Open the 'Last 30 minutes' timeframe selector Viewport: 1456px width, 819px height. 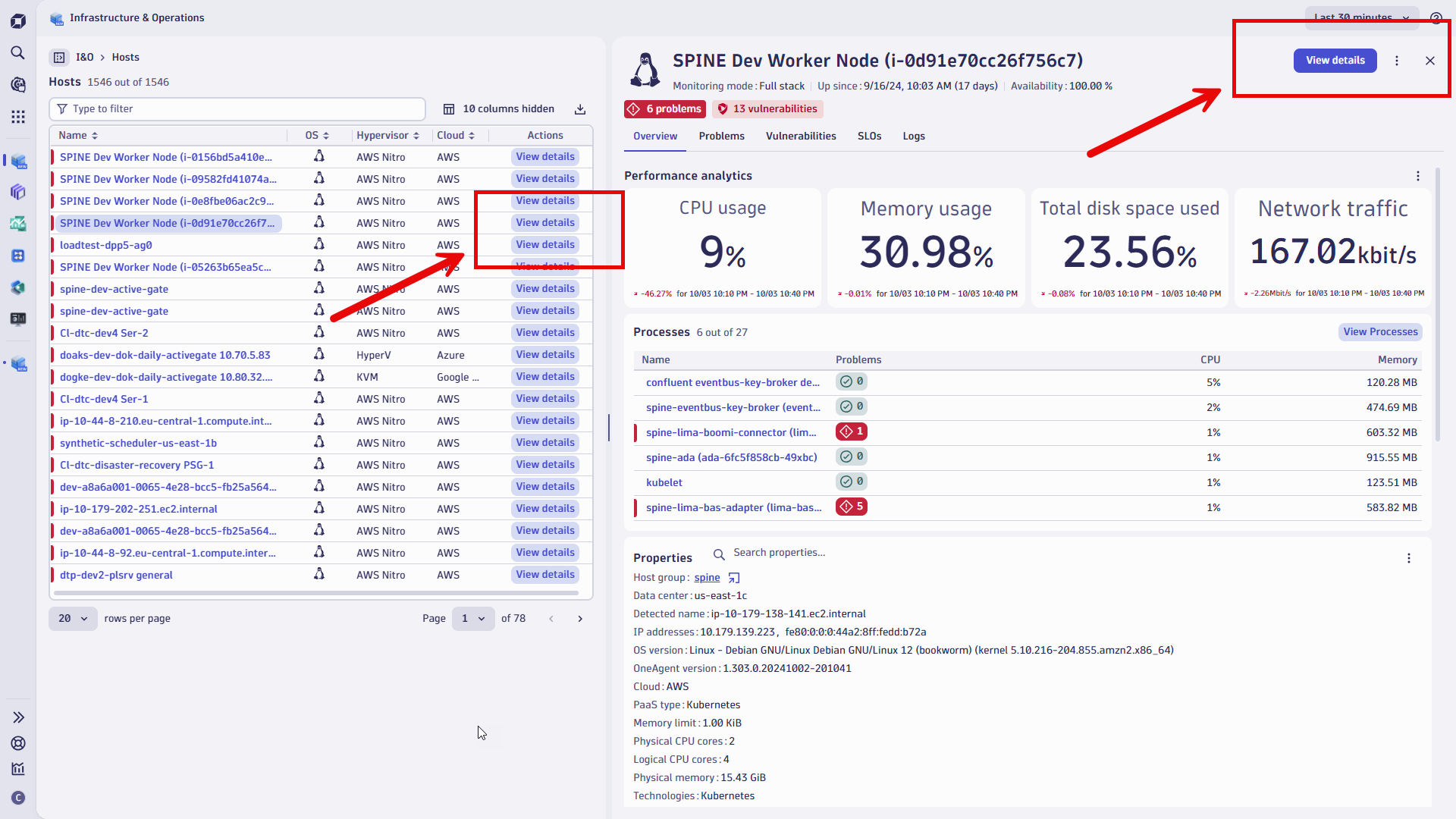coord(1361,17)
